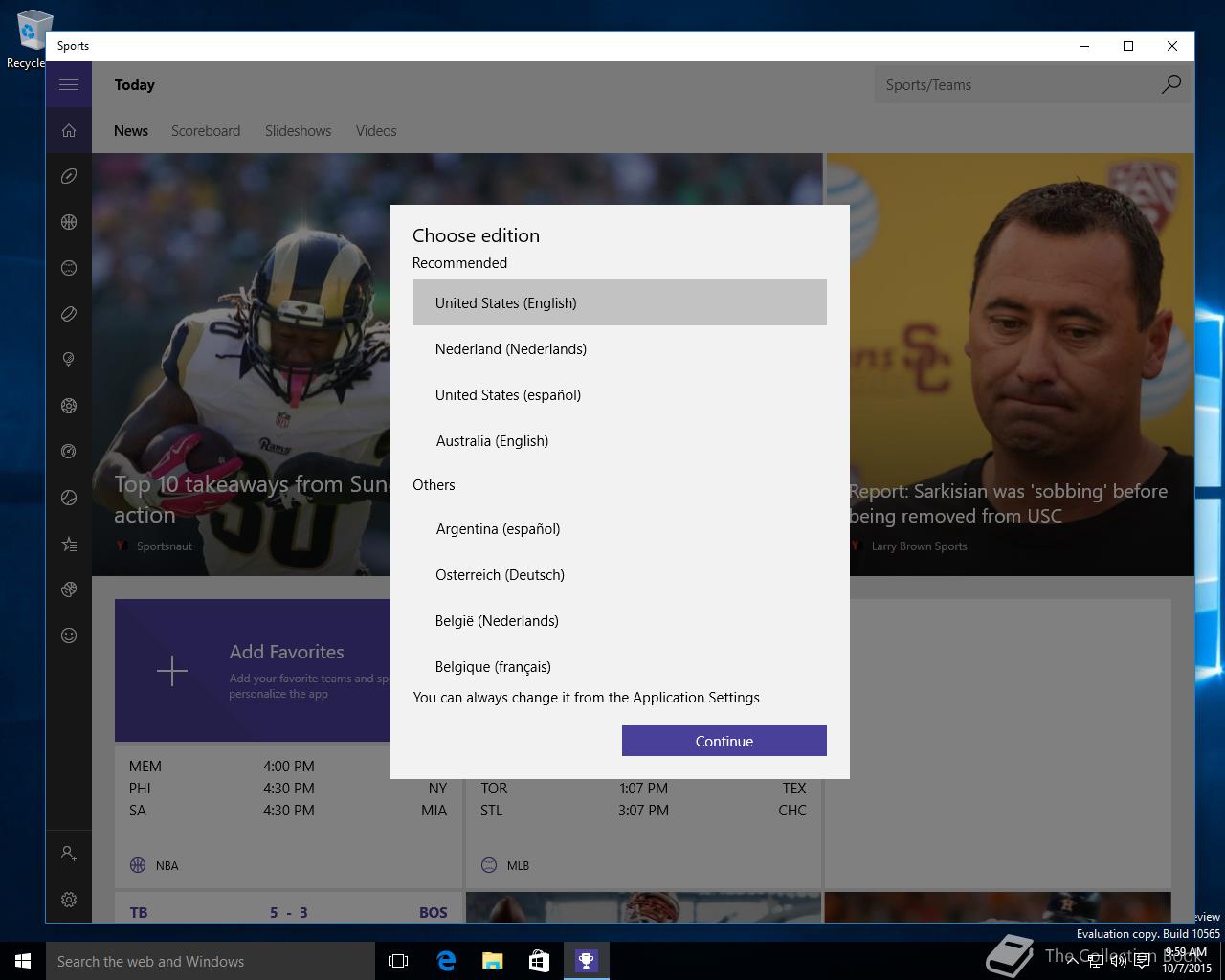Click the TOR 1:07 PM TEX game row

click(643, 788)
